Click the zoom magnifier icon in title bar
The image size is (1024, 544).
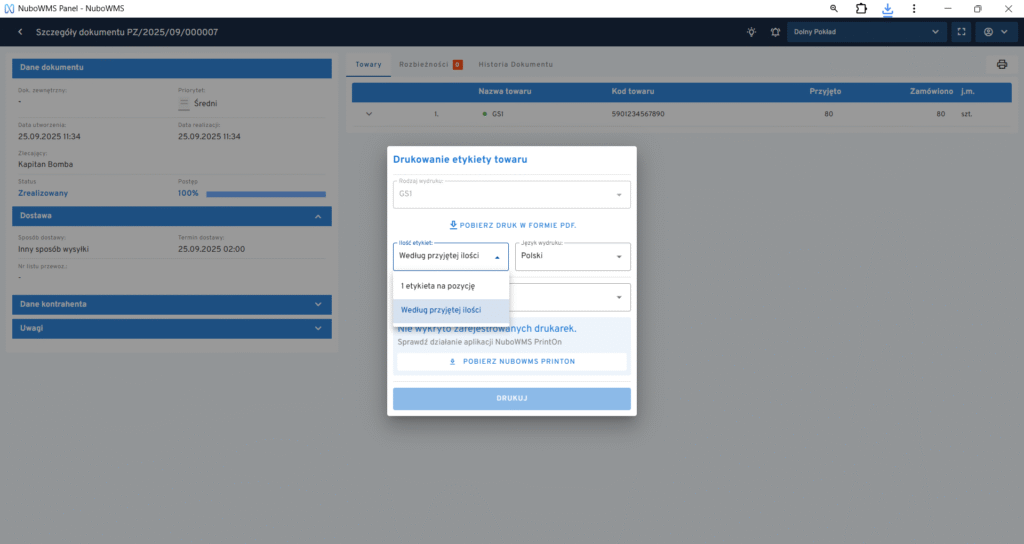[834, 8]
